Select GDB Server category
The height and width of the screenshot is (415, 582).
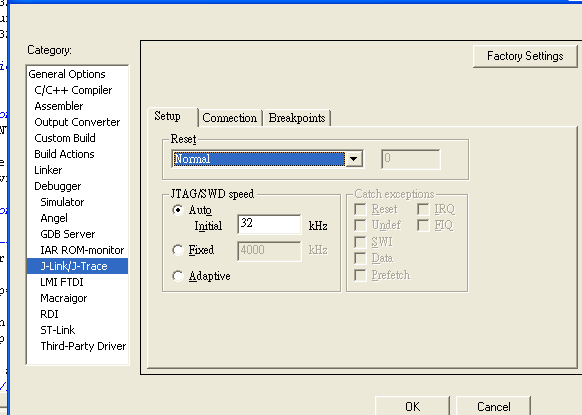68,234
